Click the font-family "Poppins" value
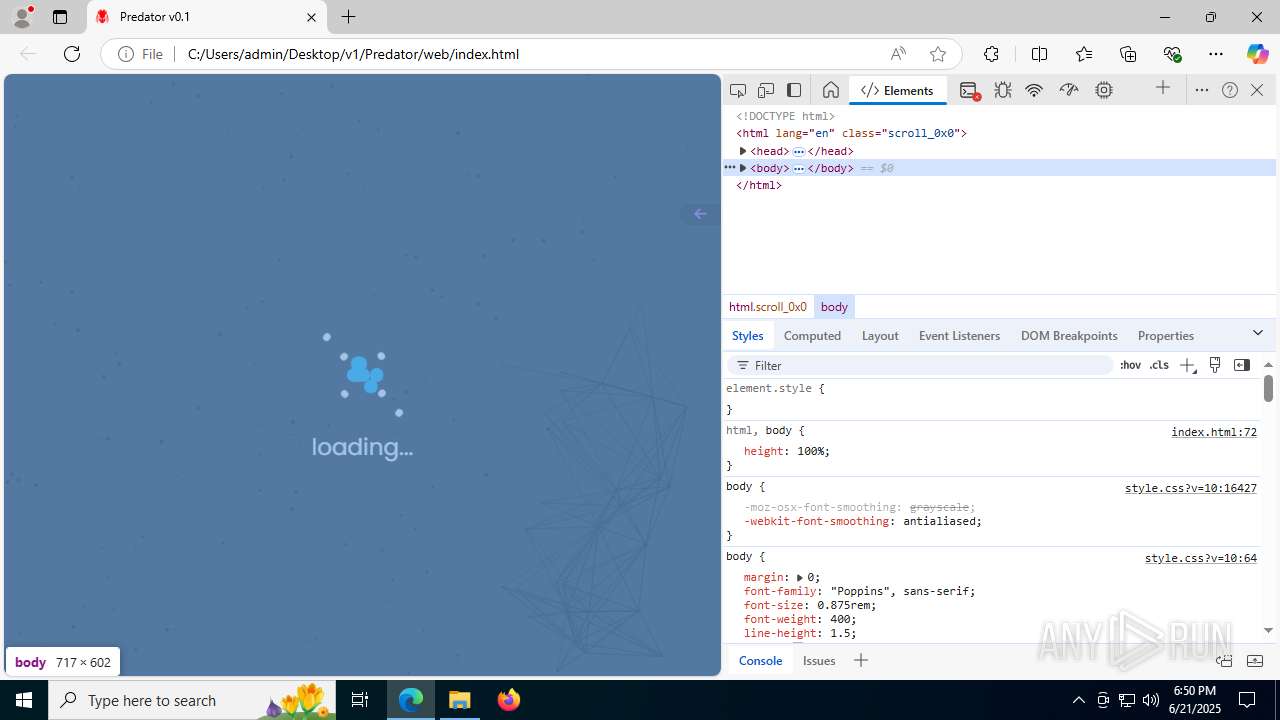Screen dimensions: 1280x720 tap(900, 591)
